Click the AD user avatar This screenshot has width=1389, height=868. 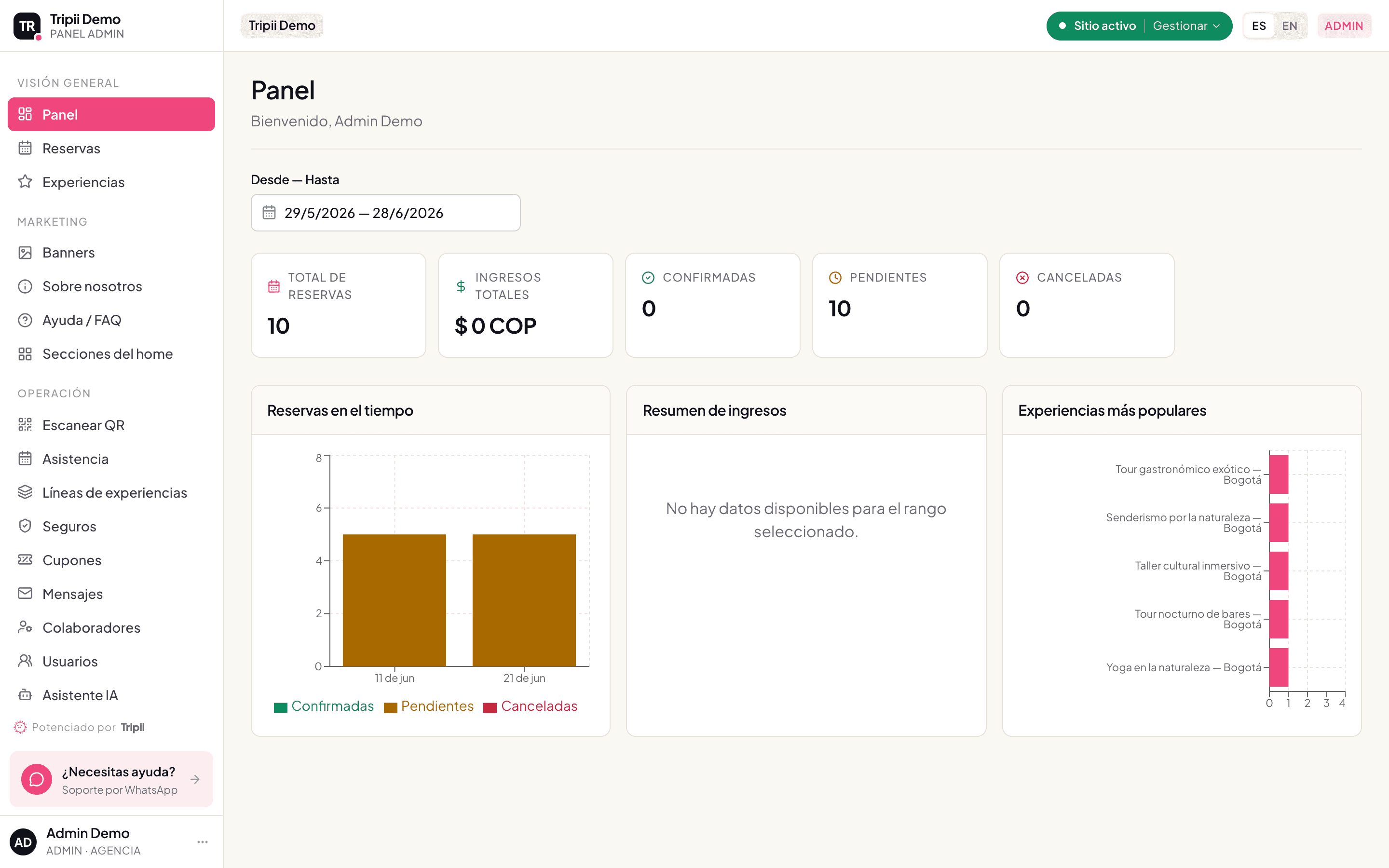pos(23,841)
